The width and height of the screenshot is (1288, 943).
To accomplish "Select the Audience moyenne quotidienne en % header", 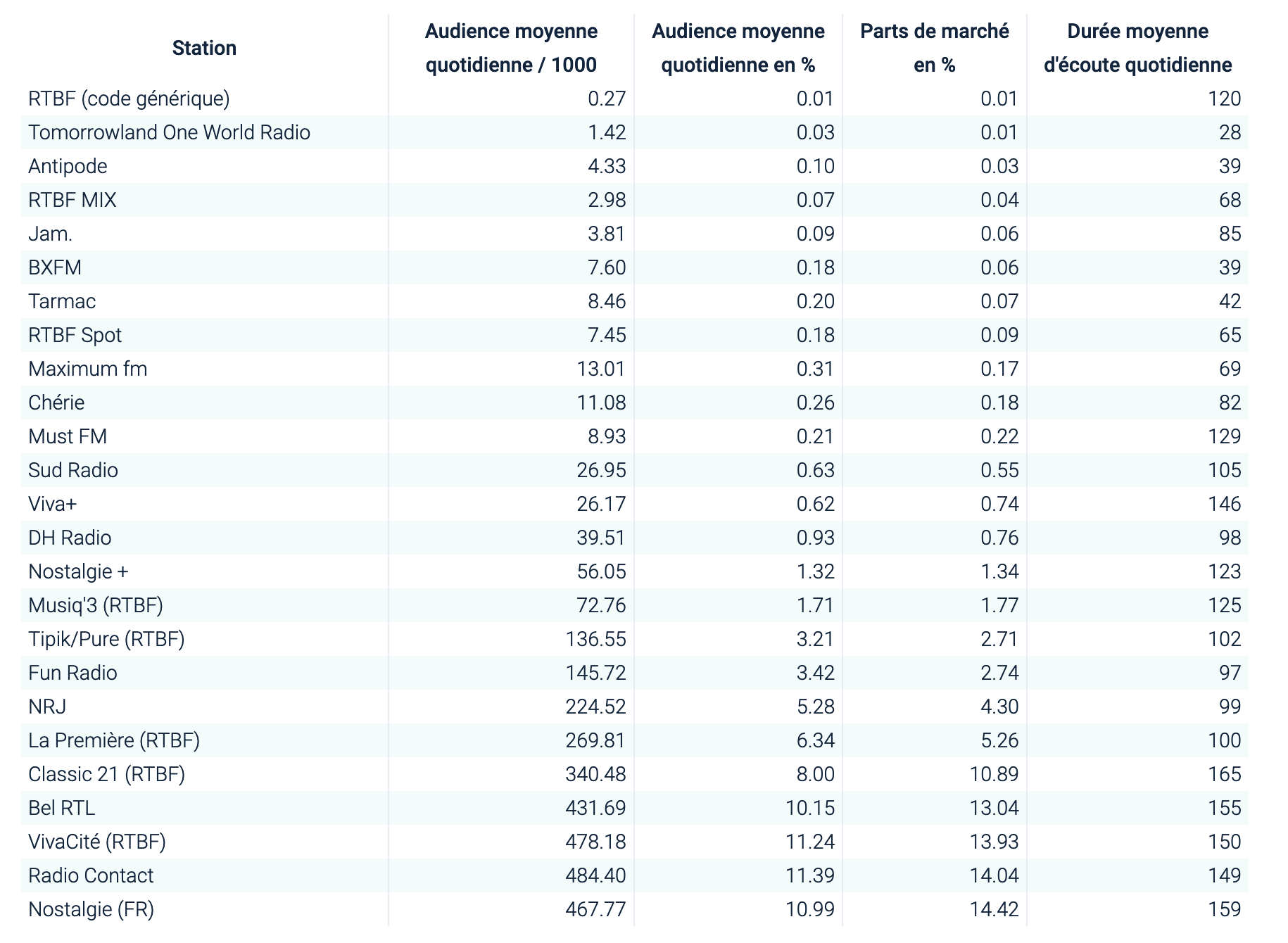I will (738, 48).
